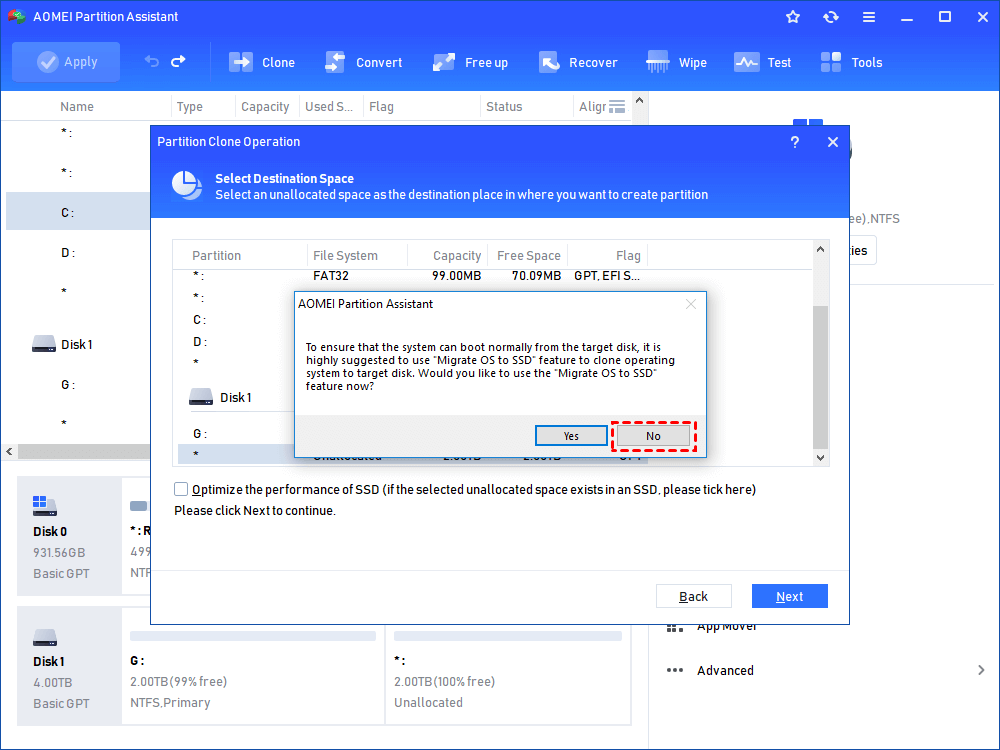The image size is (1000, 750).
Task: Select the C: partition row in dialog
Action: click(235, 320)
